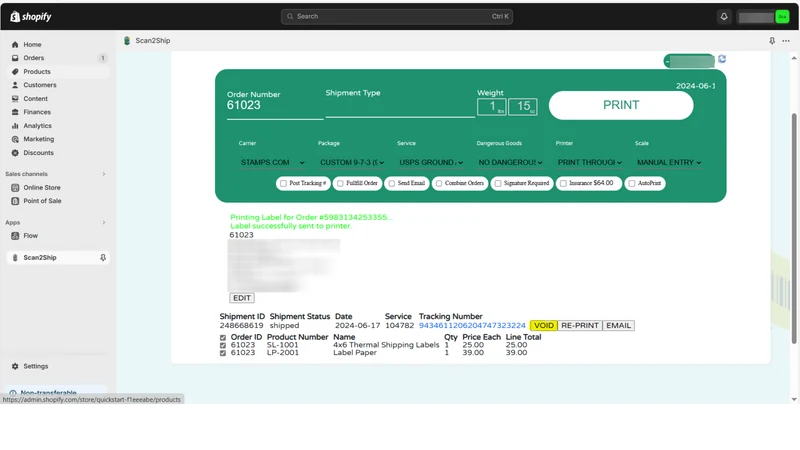This screenshot has width=800, height=450.
Task: Click the yellow VOID button
Action: point(543,326)
